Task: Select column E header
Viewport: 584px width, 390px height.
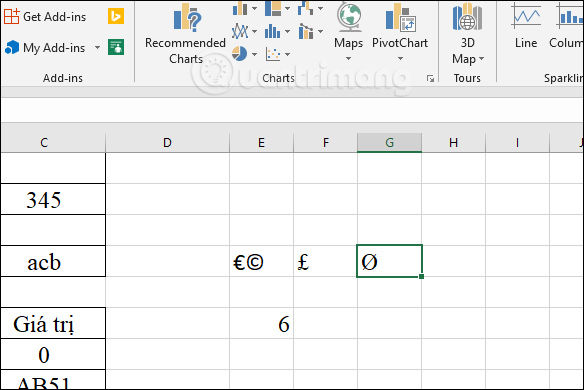Action: pos(261,143)
